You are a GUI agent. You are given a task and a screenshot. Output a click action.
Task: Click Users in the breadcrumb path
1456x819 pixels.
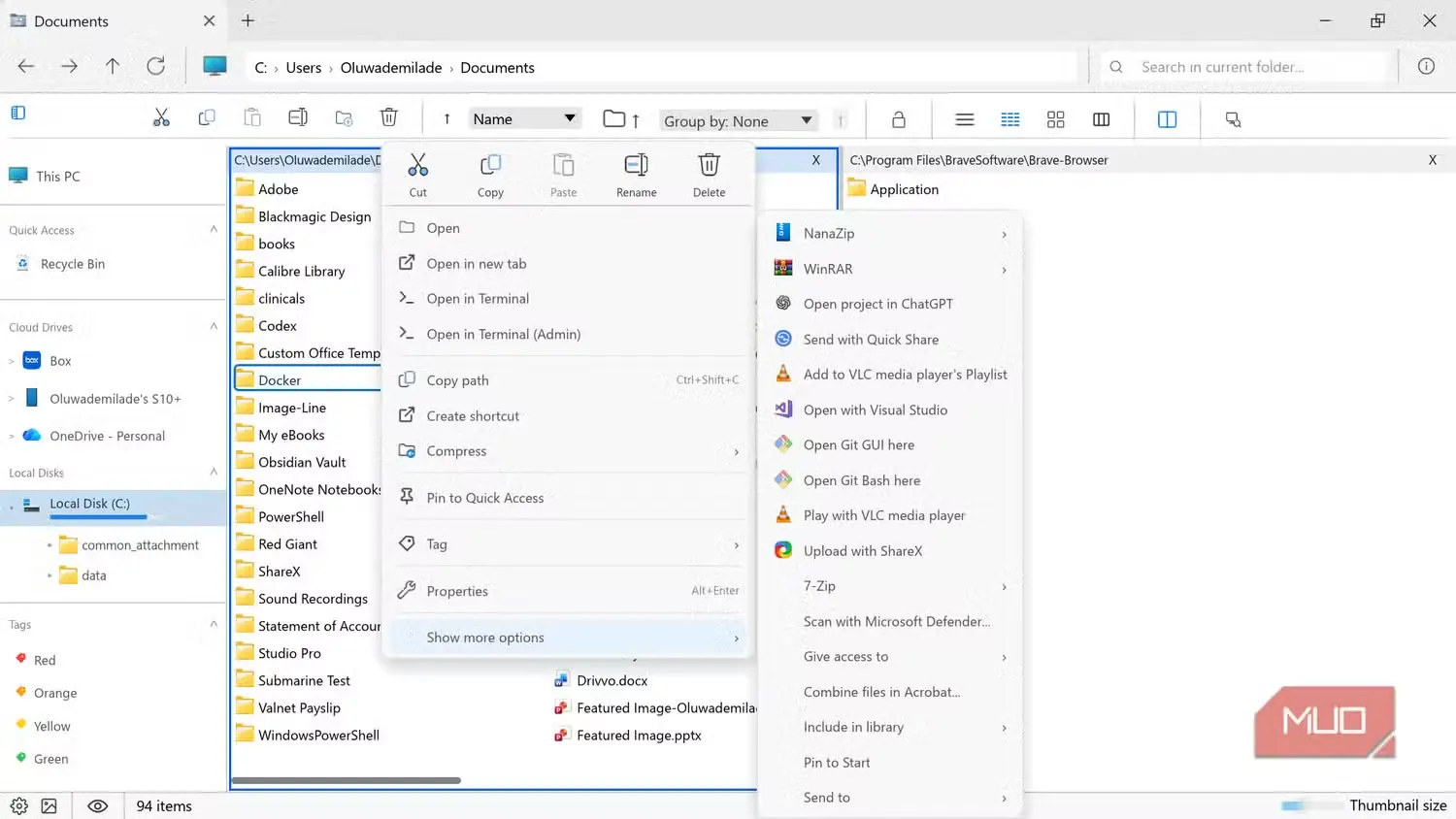click(304, 67)
